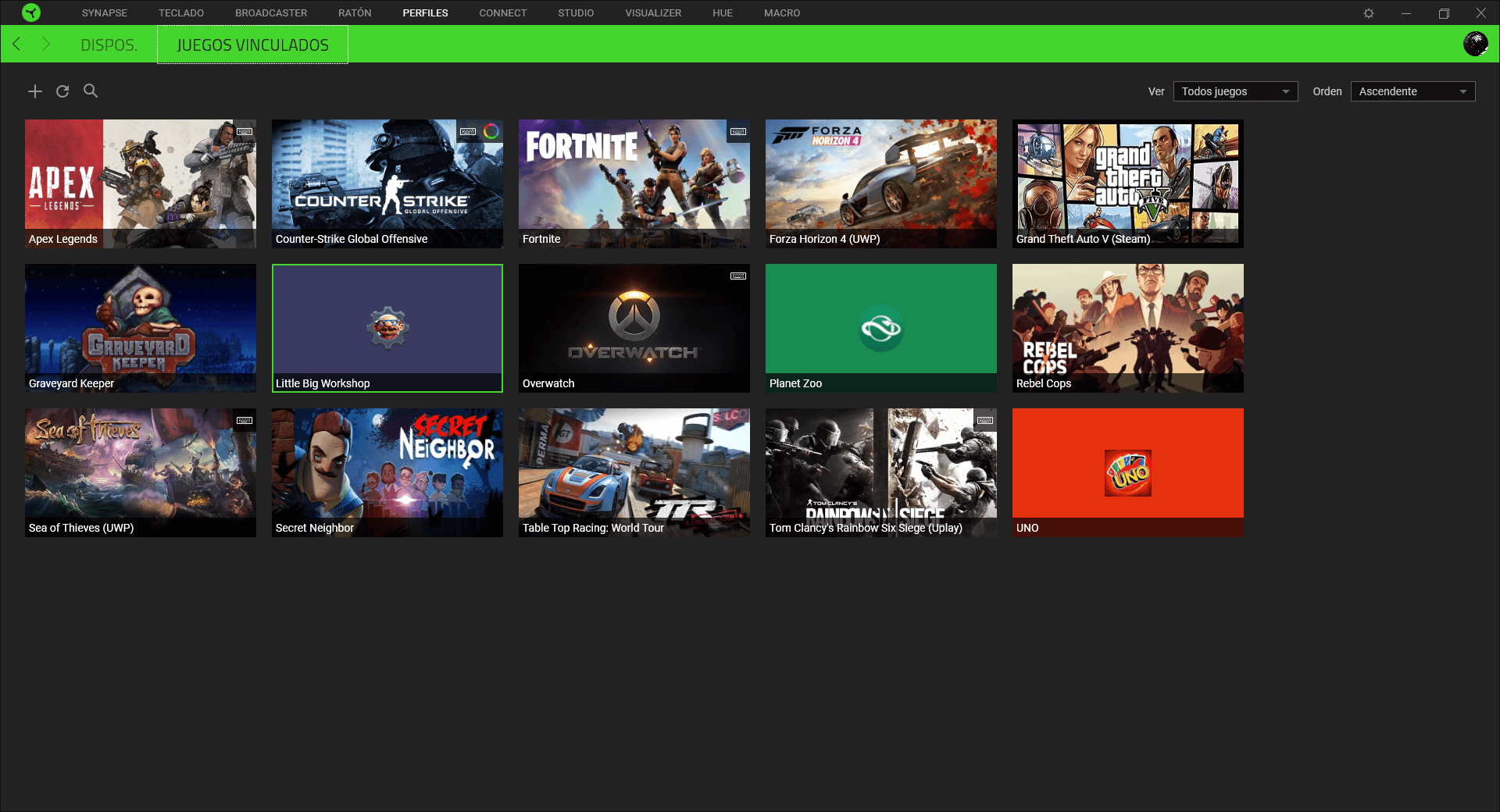The image size is (1500, 812).
Task: Click the Little Big Workshop gear icon
Action: 387,328
